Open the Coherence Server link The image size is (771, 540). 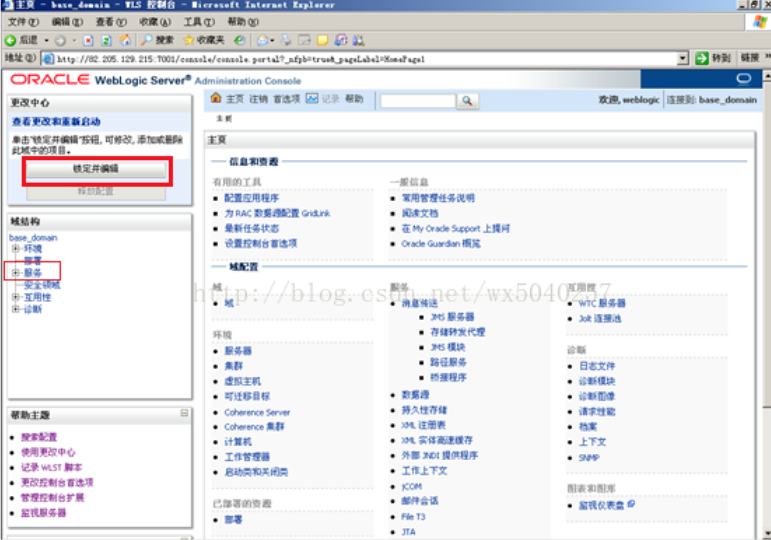point(257,412)
